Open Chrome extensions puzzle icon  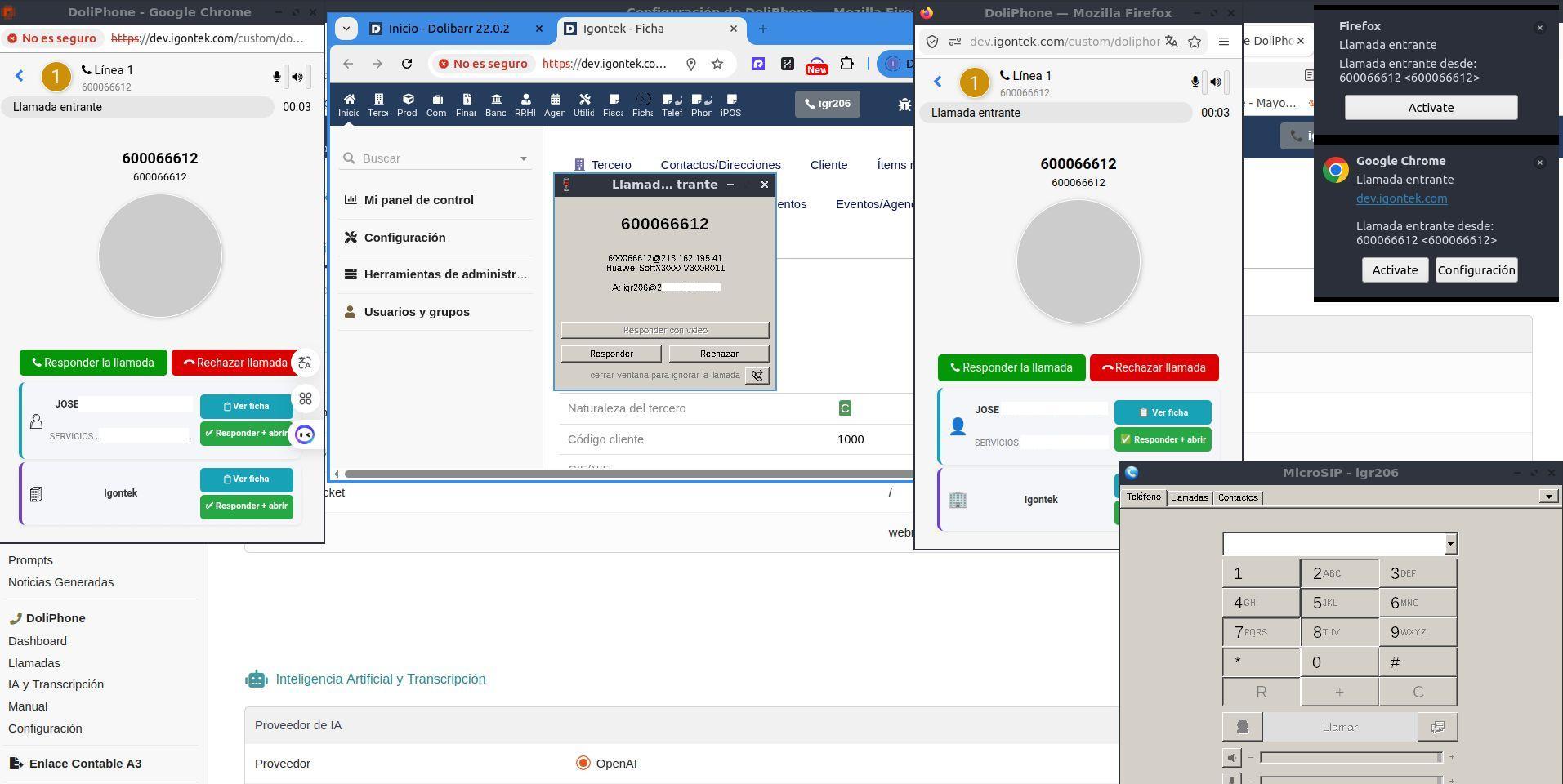tap(847, 64)
